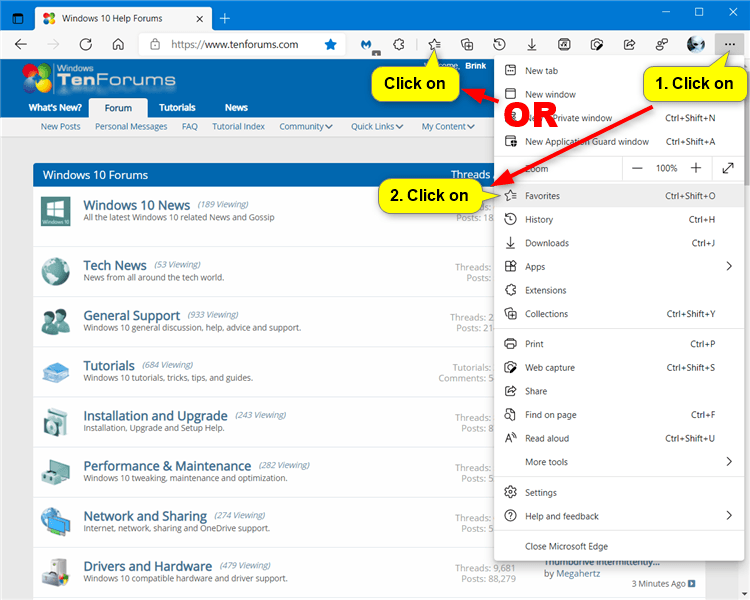Click the Refresh page icon
The height and width of the screenshot is (600, 750).
pos(86,44)
